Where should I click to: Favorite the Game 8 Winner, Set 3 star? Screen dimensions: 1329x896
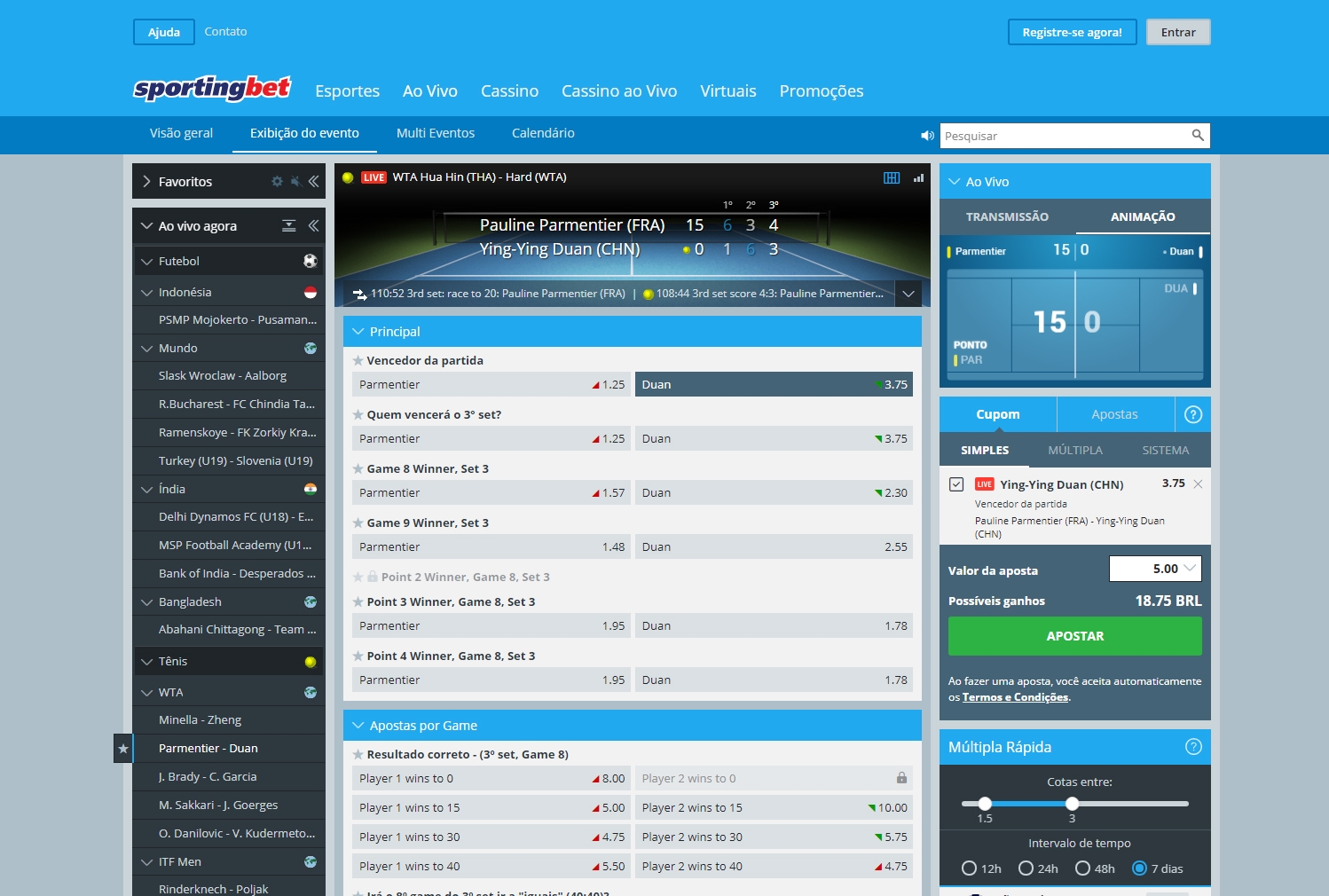coord(358,468)
